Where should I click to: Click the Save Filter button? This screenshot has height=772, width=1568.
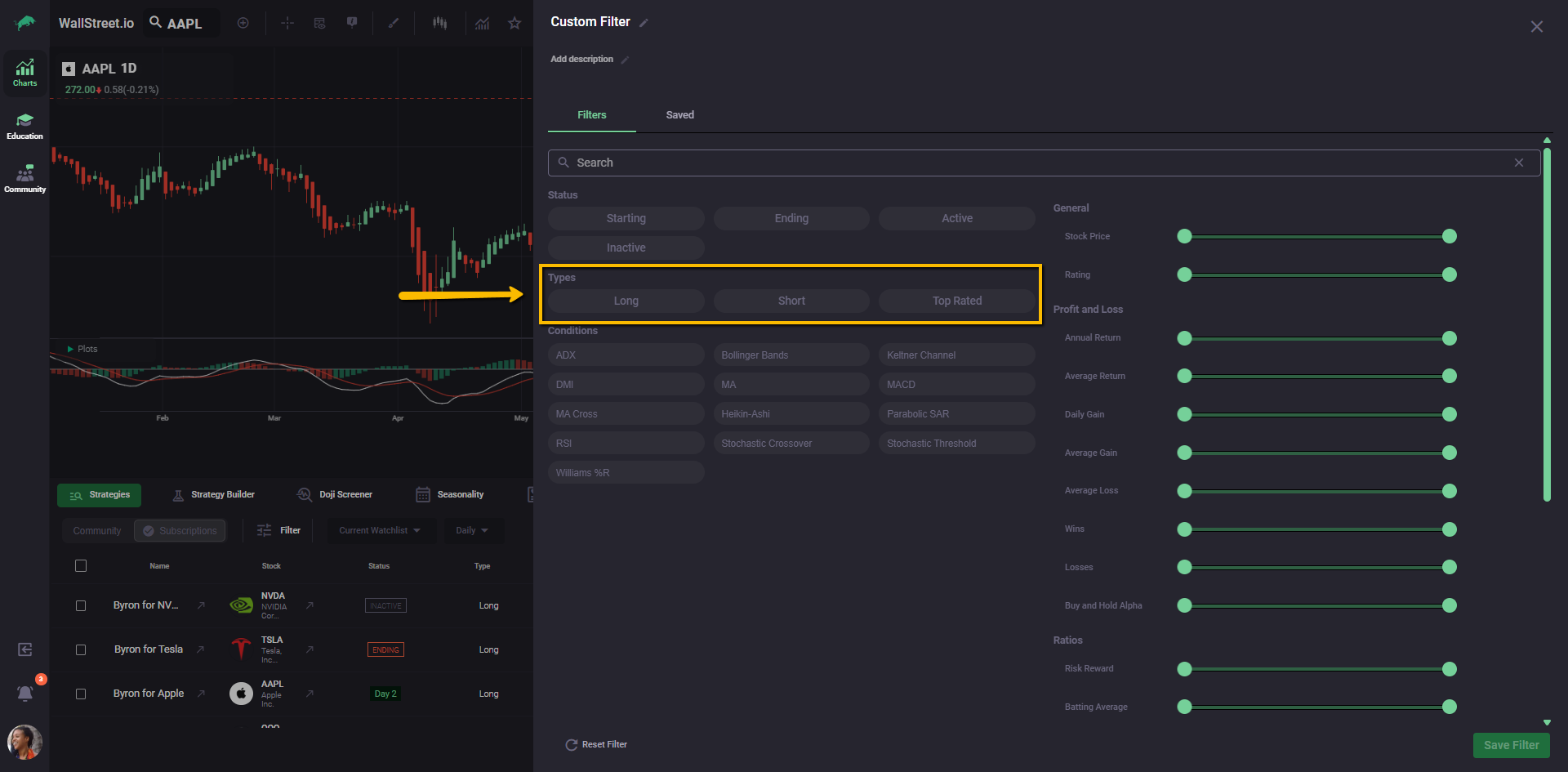pyautogui.click(x=1510, y=745)
